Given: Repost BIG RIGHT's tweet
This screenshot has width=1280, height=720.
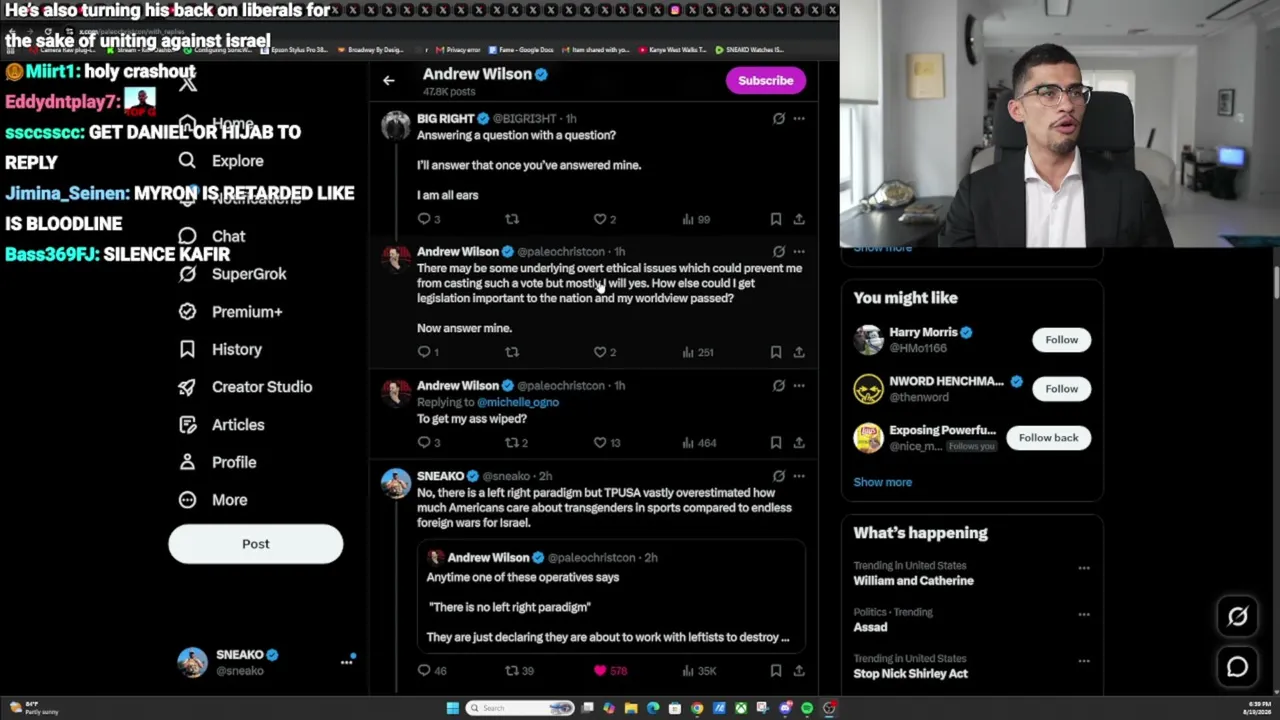Looking at the screenshot, I should pos(511,219).
